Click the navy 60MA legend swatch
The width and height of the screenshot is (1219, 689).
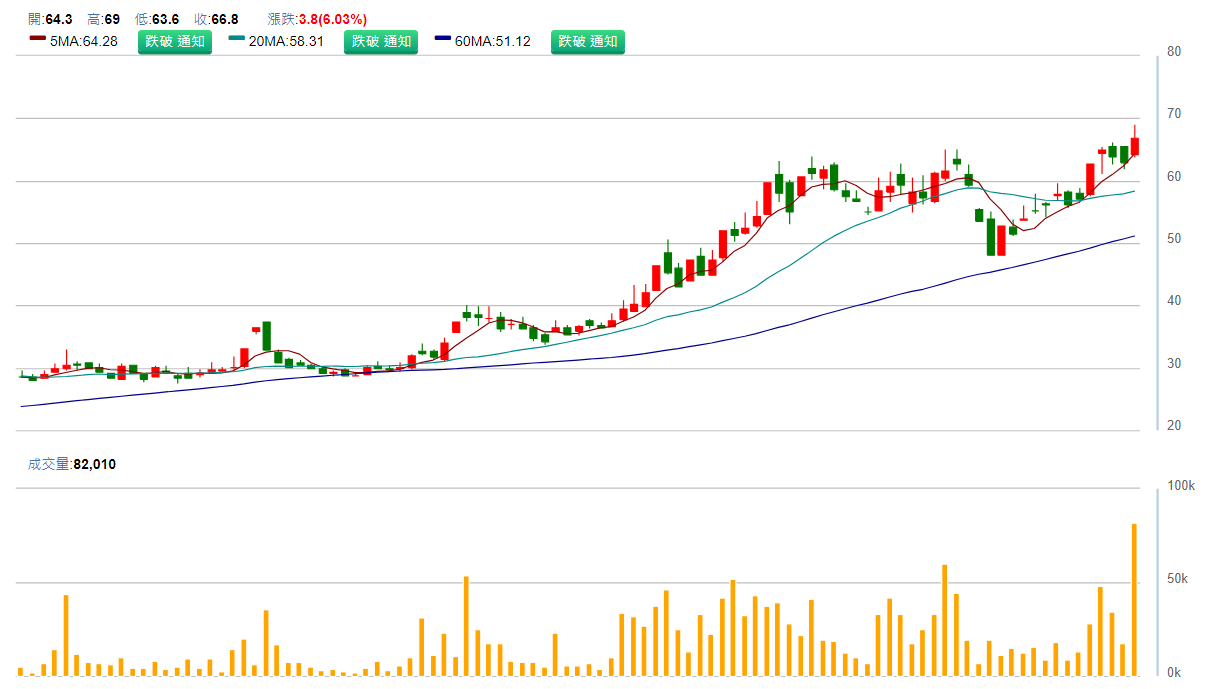point(443,40)
